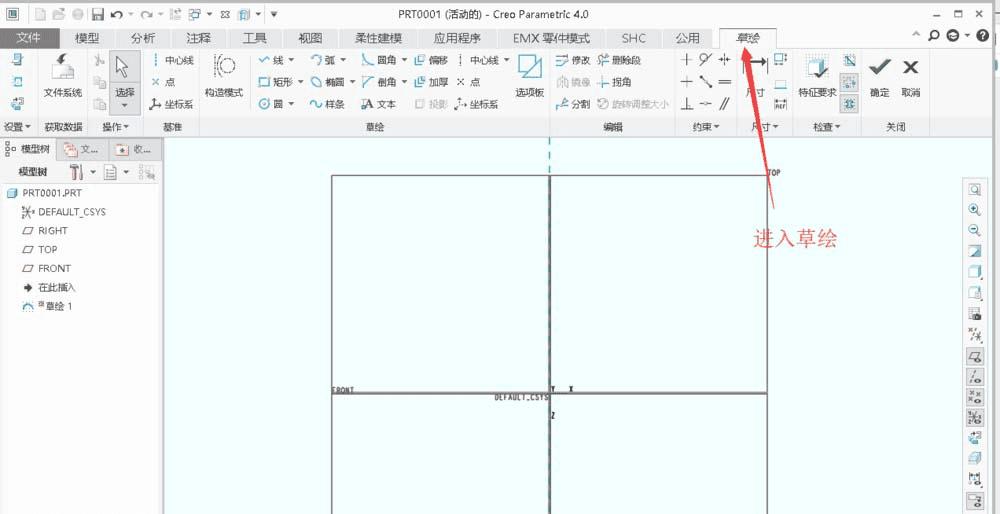Expand the 检查 group dropdown

[x=827, y=128]
